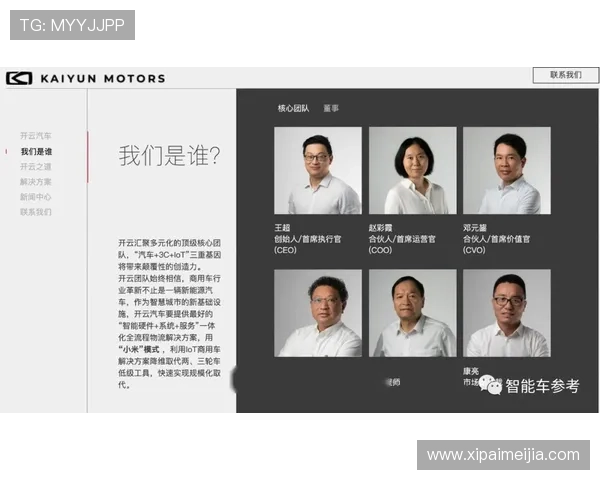Viewport: 600px width, 480px height.
Task: Open 新闻中心 in the sidebar menu
Action: tap(36, 197)
